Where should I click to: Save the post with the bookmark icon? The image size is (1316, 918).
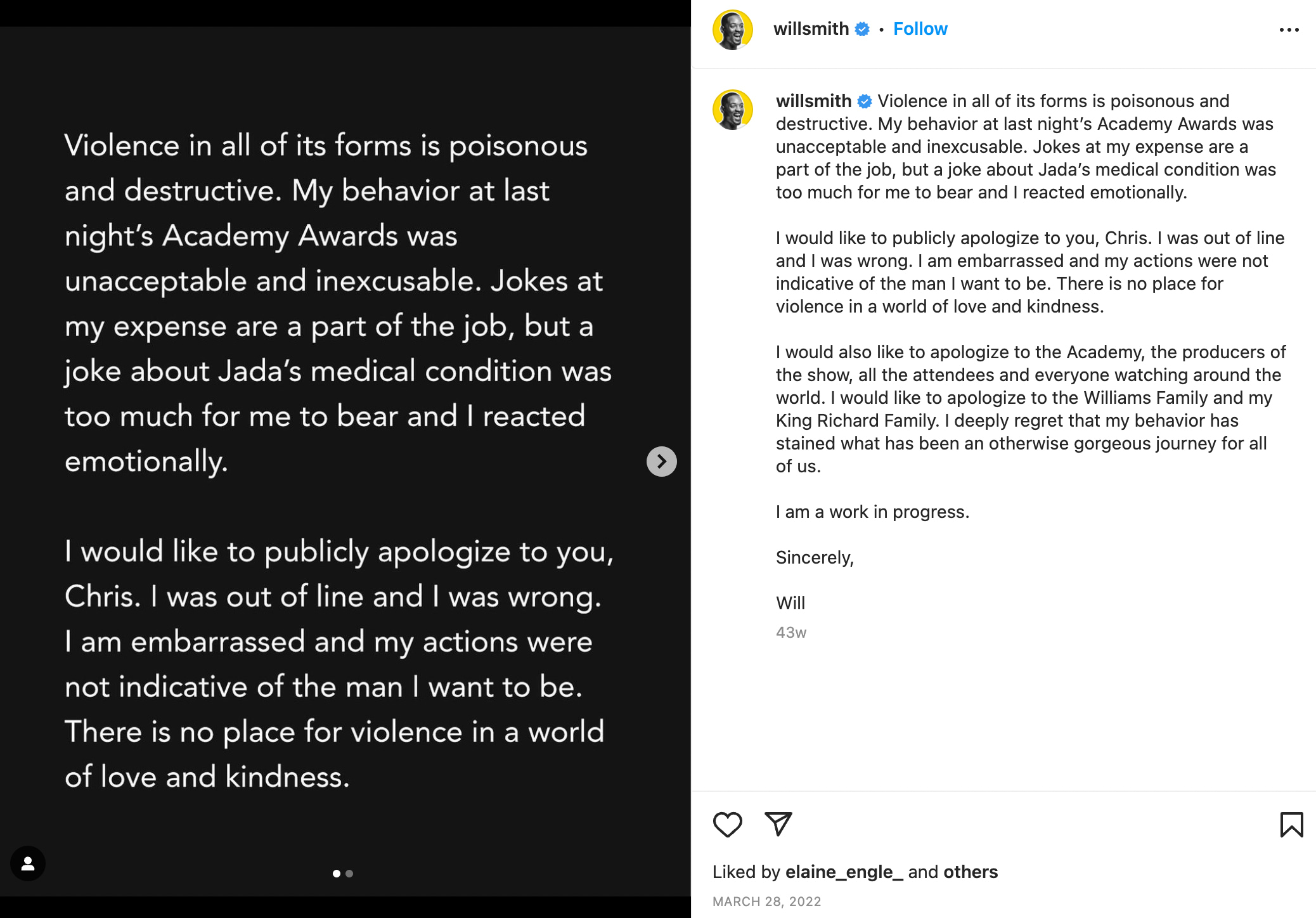[x=1291, y=825]
